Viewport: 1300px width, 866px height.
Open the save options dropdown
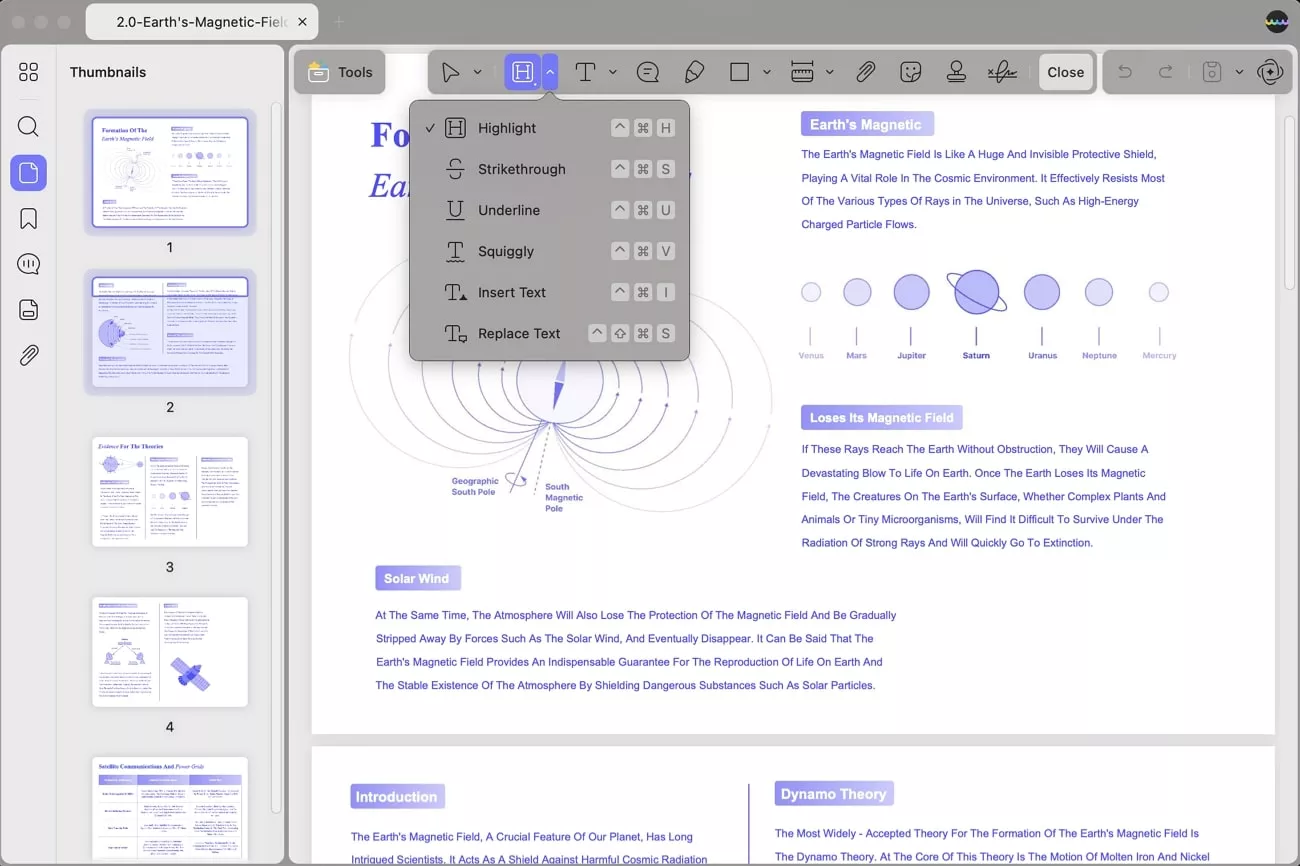point(1237,71)
